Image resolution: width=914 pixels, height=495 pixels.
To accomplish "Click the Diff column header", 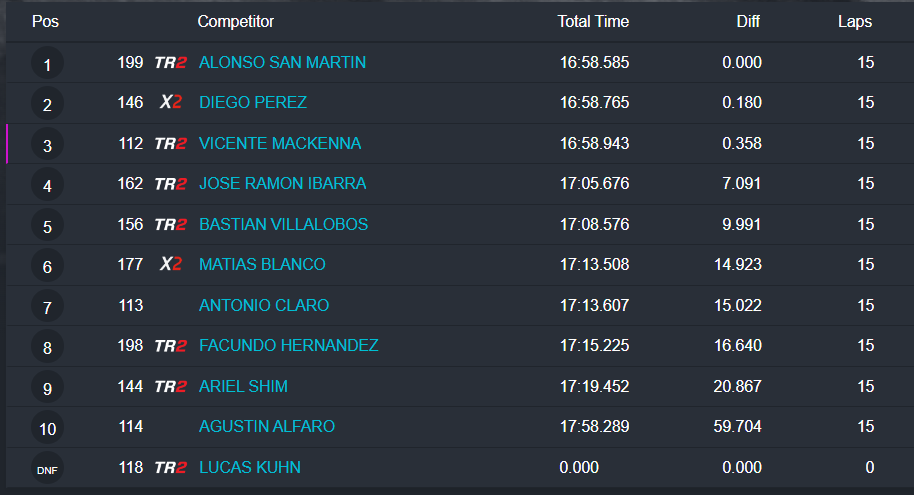I will pos(747,22).
